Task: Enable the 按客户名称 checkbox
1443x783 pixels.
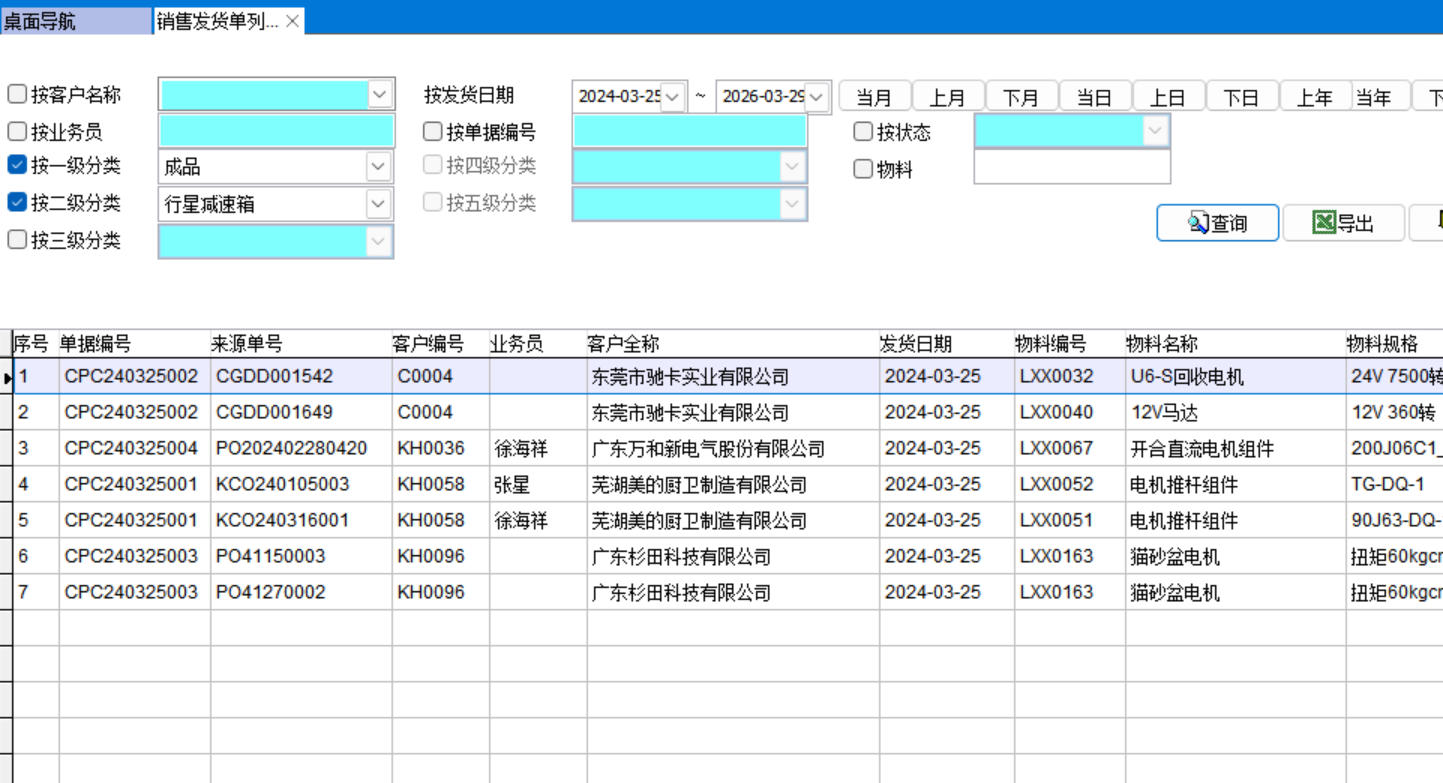Action: point(17,94)
